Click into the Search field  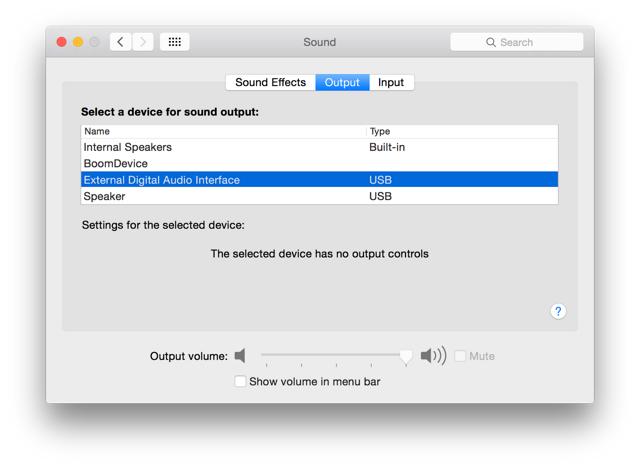(517, 42)
